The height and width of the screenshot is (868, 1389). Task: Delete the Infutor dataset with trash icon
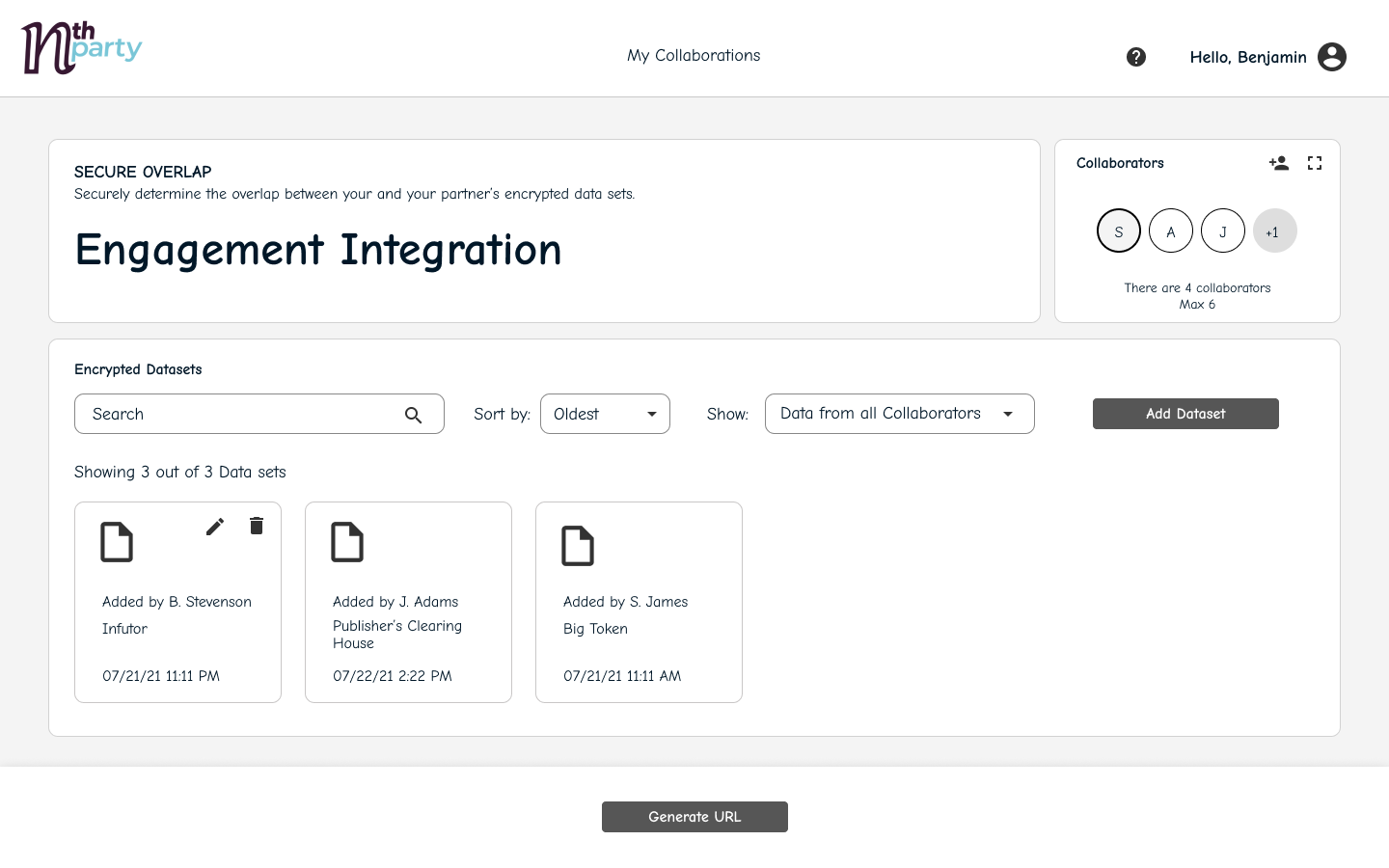click(x=257, y=526)
